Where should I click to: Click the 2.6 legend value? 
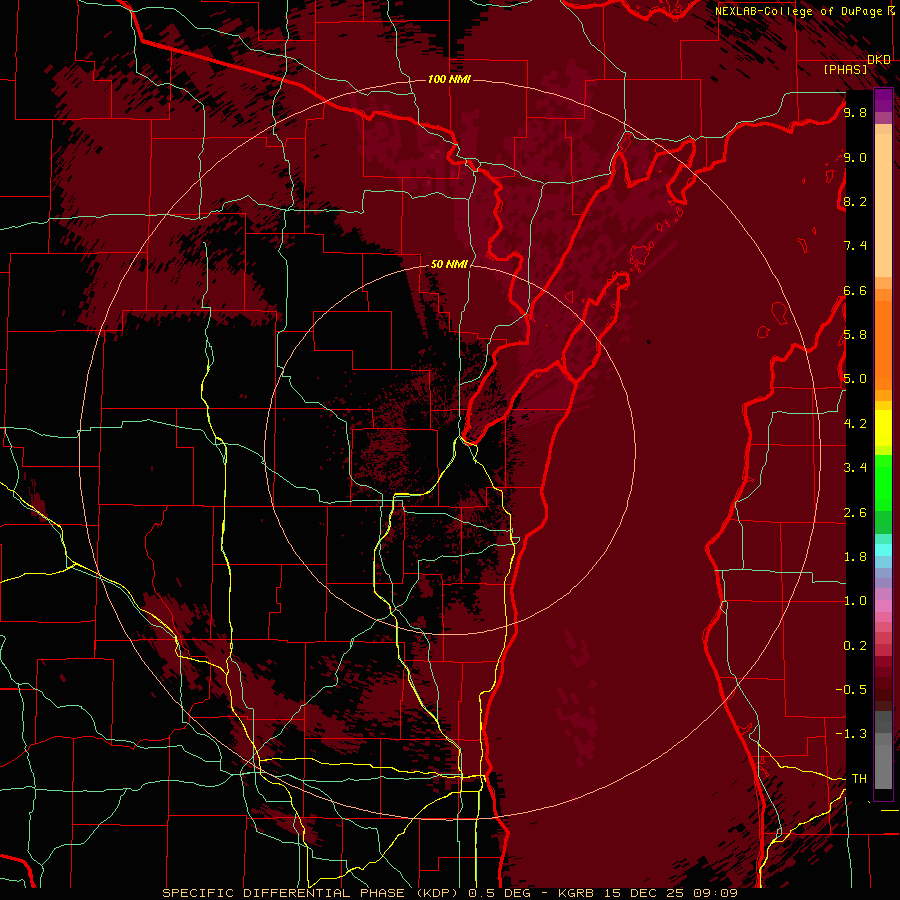[855, 513]
